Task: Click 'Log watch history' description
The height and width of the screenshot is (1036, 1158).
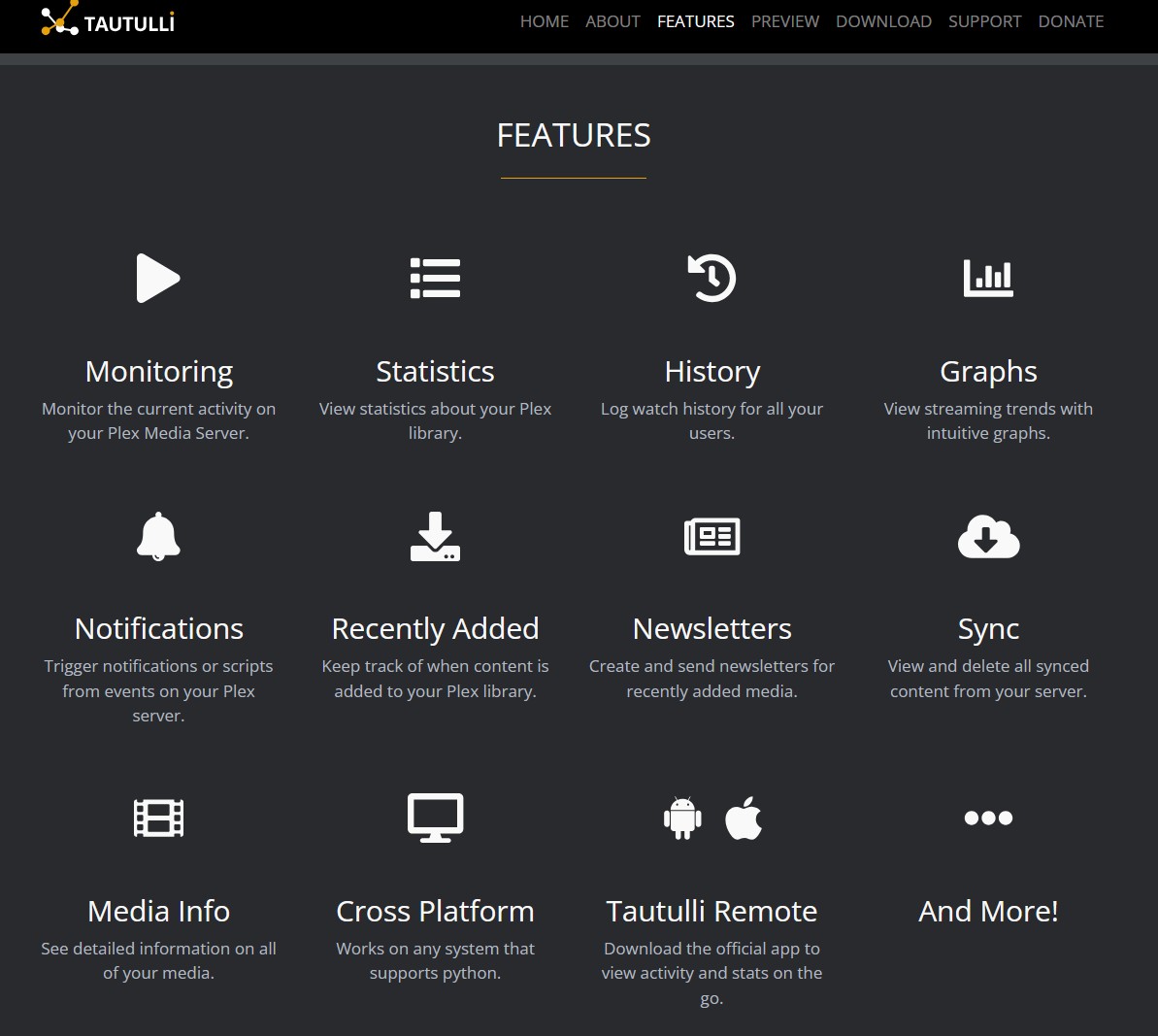Action: click(711, 420)
